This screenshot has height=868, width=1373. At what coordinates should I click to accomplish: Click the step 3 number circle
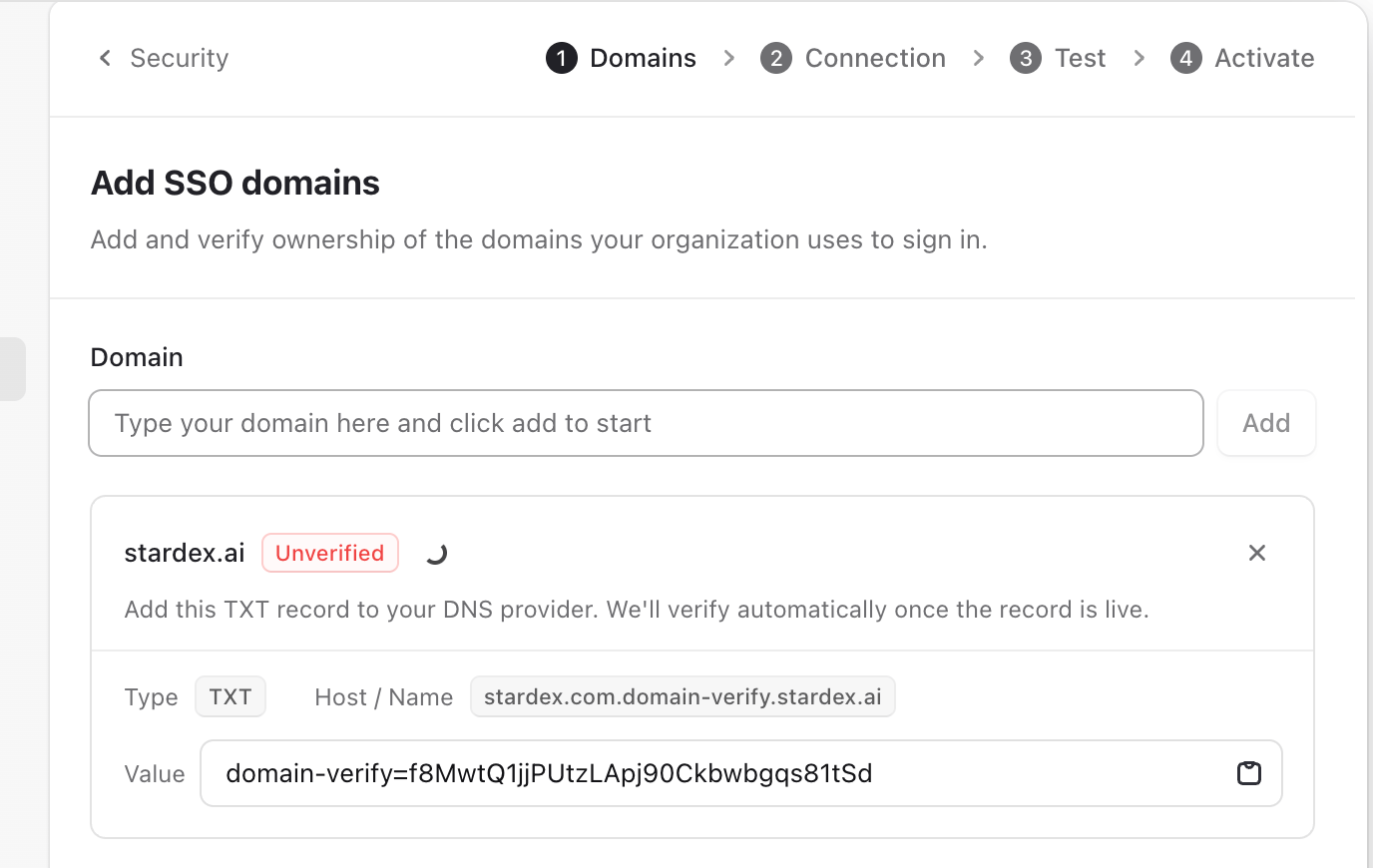tap(1026, 58)
